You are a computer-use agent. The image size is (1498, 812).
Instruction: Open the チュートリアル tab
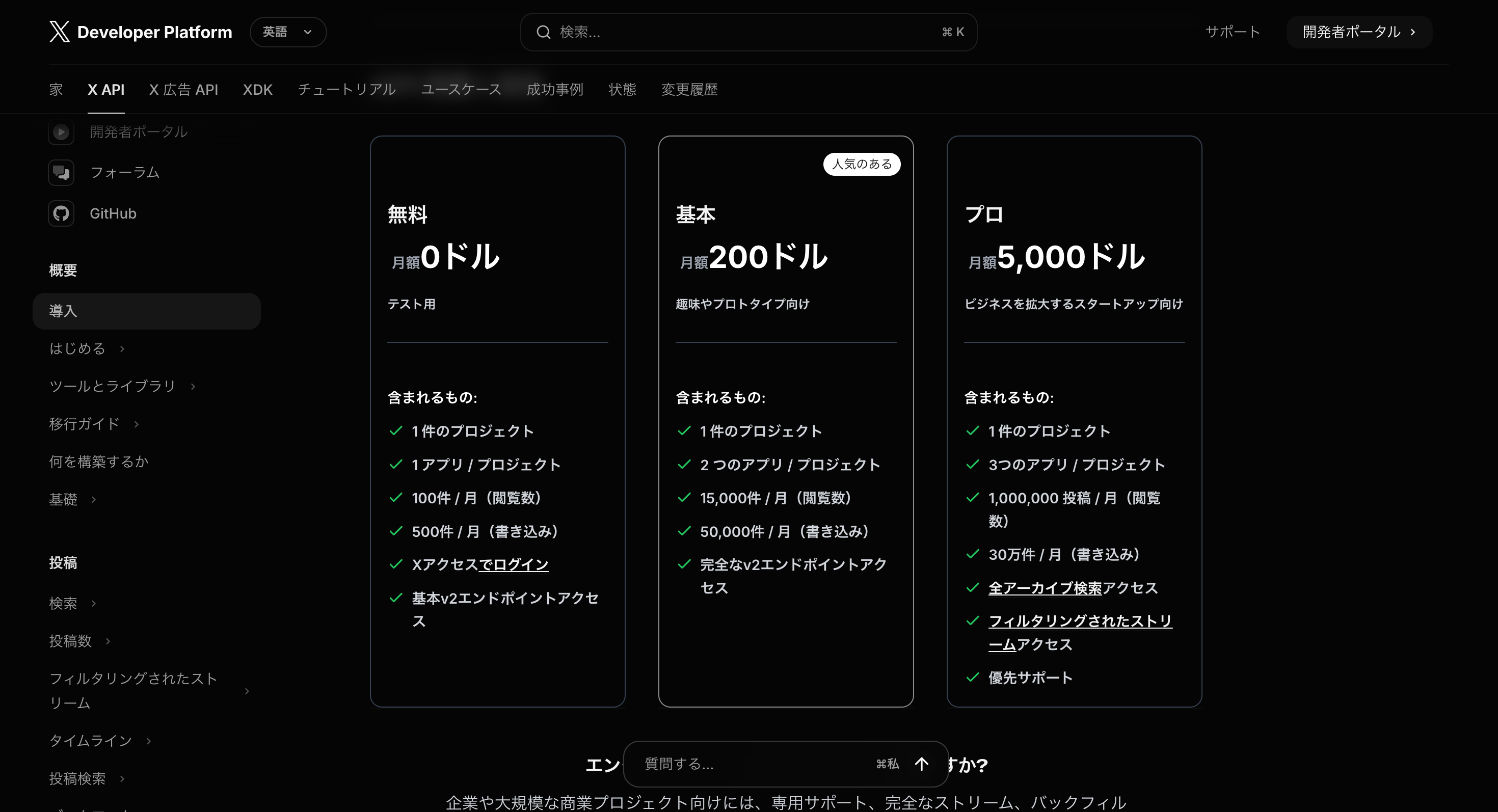point(346,90)
